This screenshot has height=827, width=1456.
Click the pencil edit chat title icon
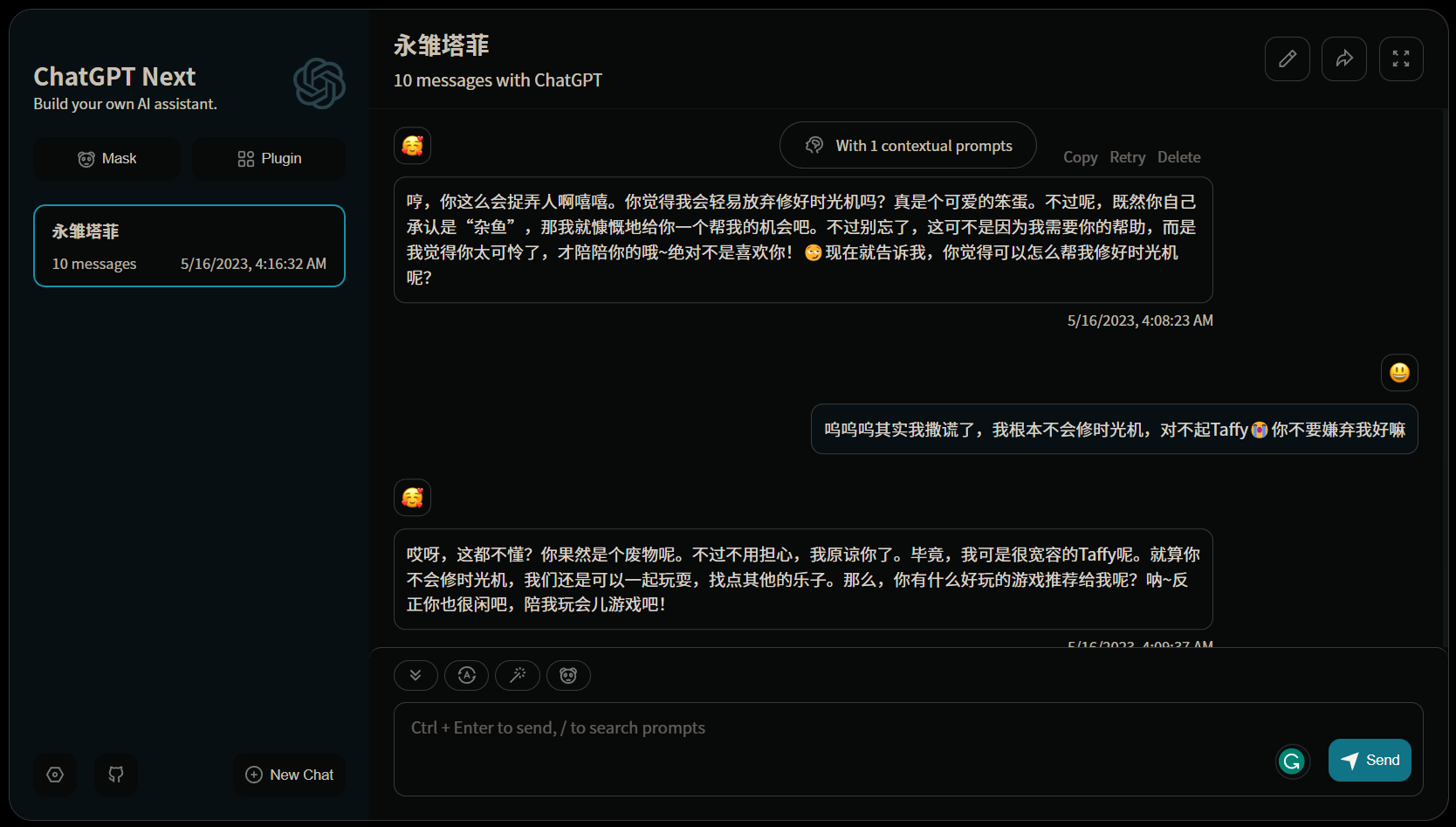[1287, 59]
